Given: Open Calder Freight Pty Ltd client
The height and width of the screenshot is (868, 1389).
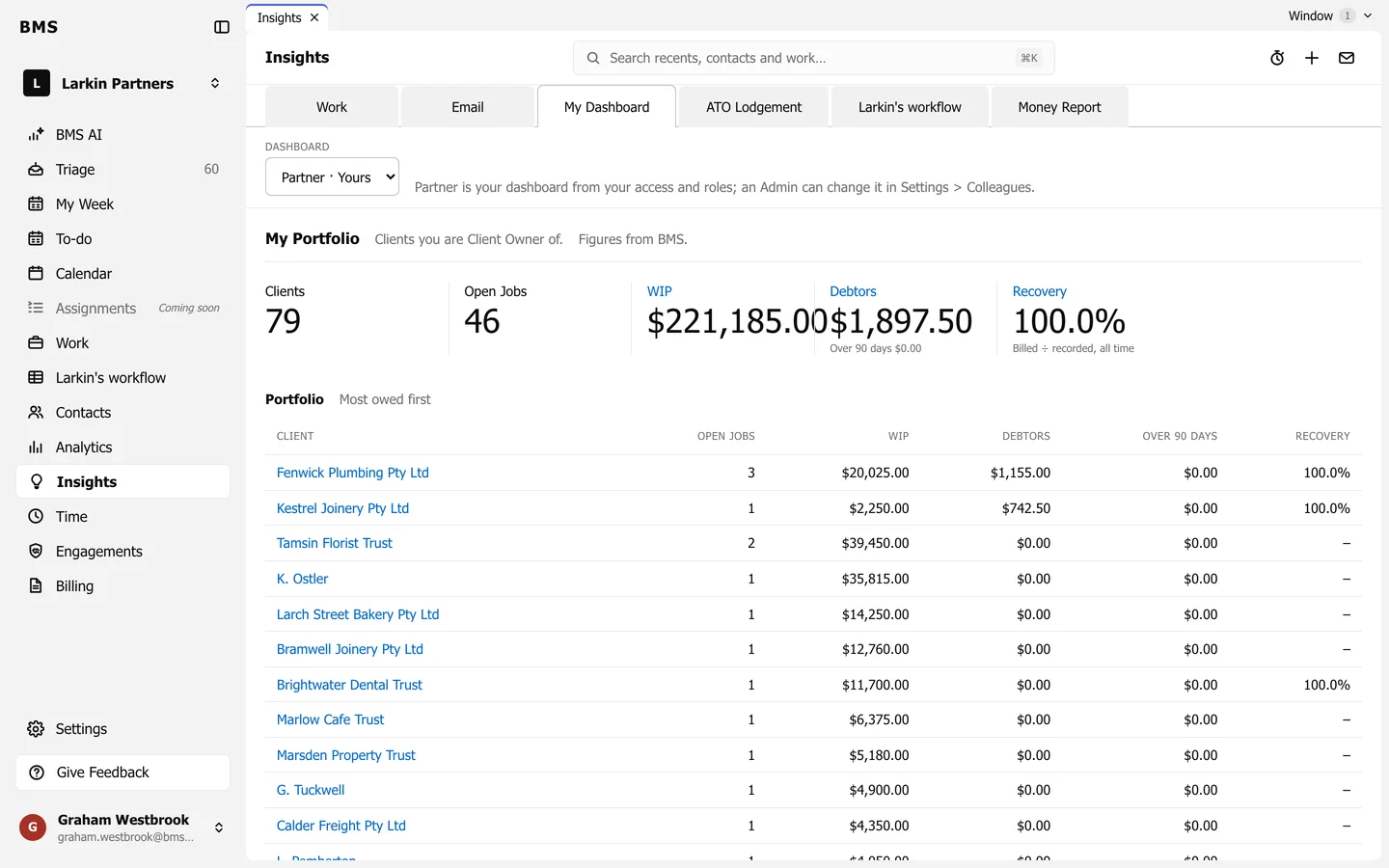Looking at the screenshot, I should tap(341, 826).
